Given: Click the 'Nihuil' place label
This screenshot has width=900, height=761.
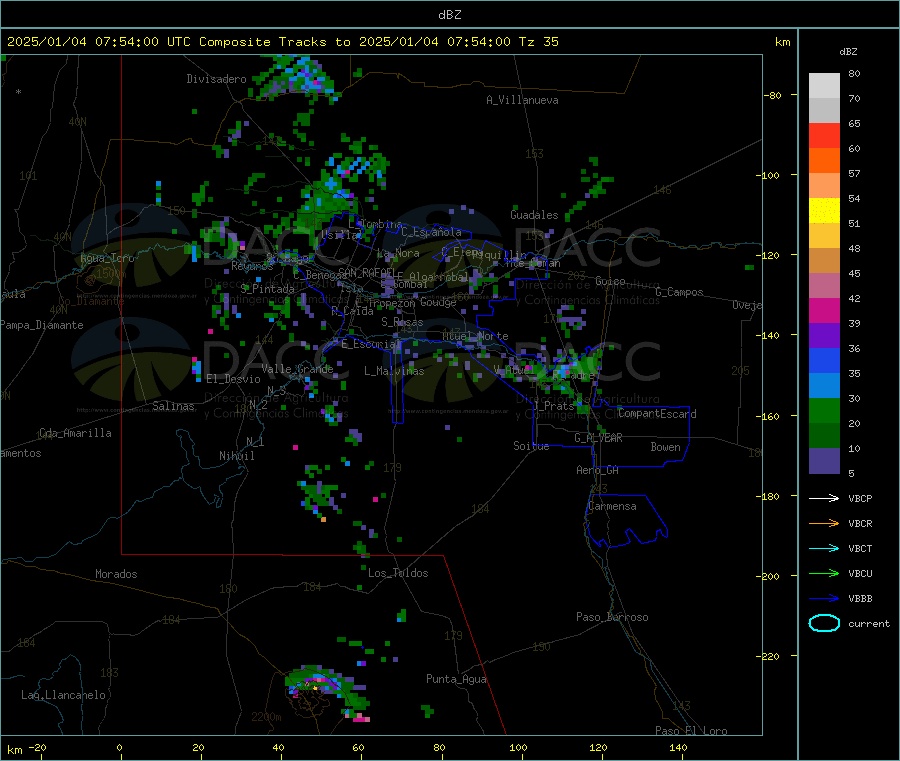Looking at the screenshot, I should pos(236,456).
